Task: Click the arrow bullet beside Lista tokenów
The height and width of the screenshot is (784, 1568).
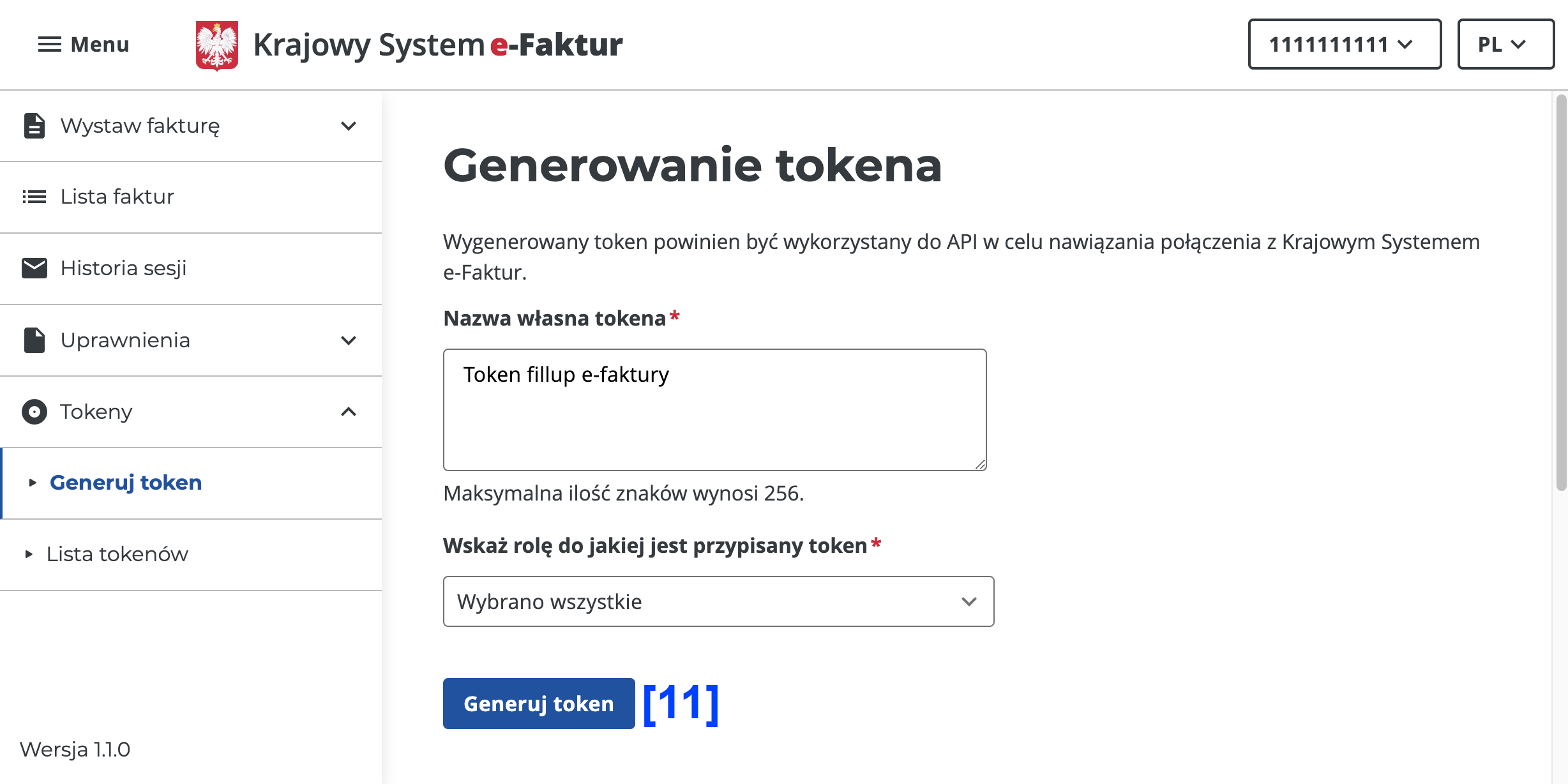Action: coord(29,554)
